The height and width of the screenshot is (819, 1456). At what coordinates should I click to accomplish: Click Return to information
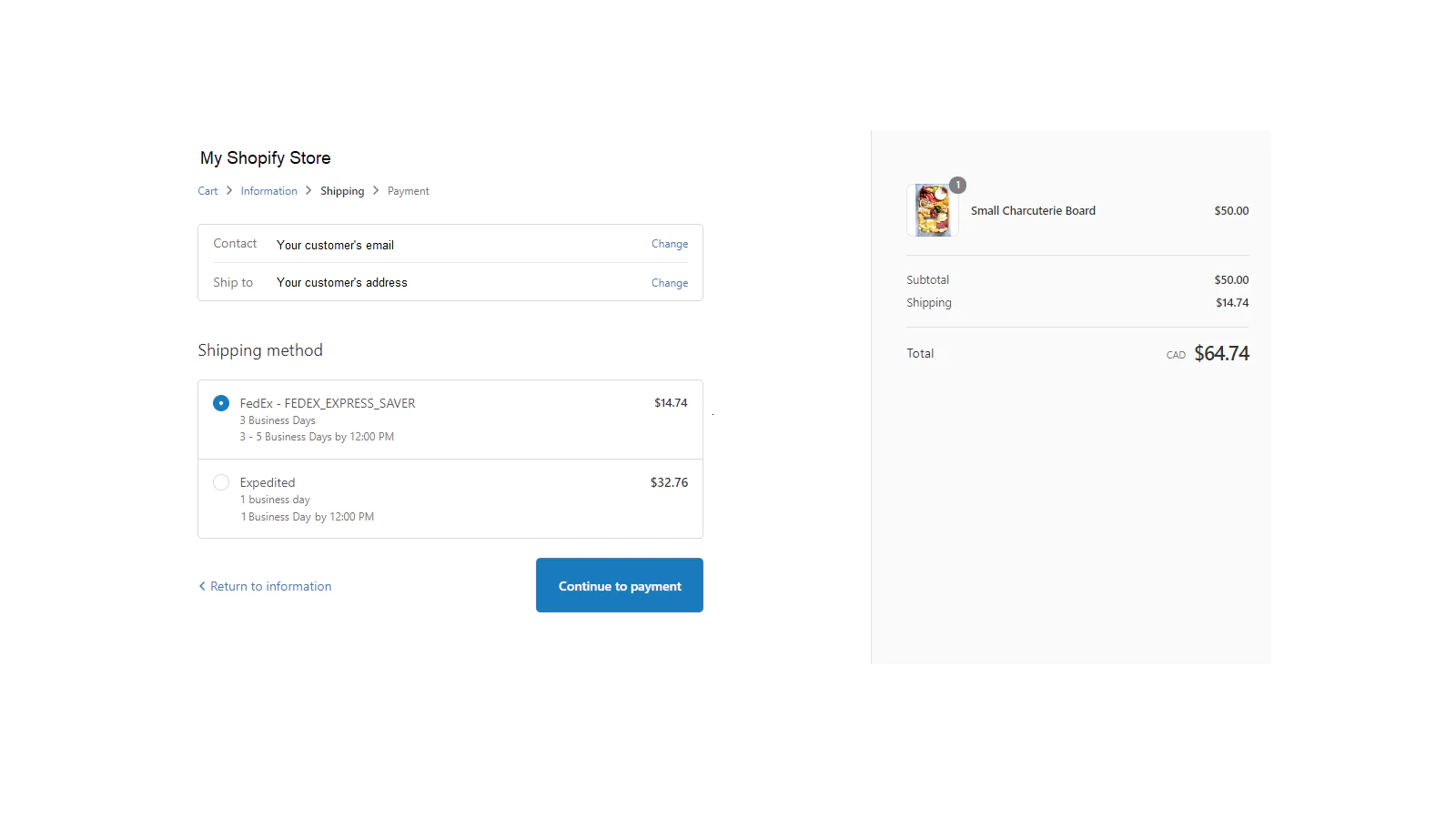[270, 586]
